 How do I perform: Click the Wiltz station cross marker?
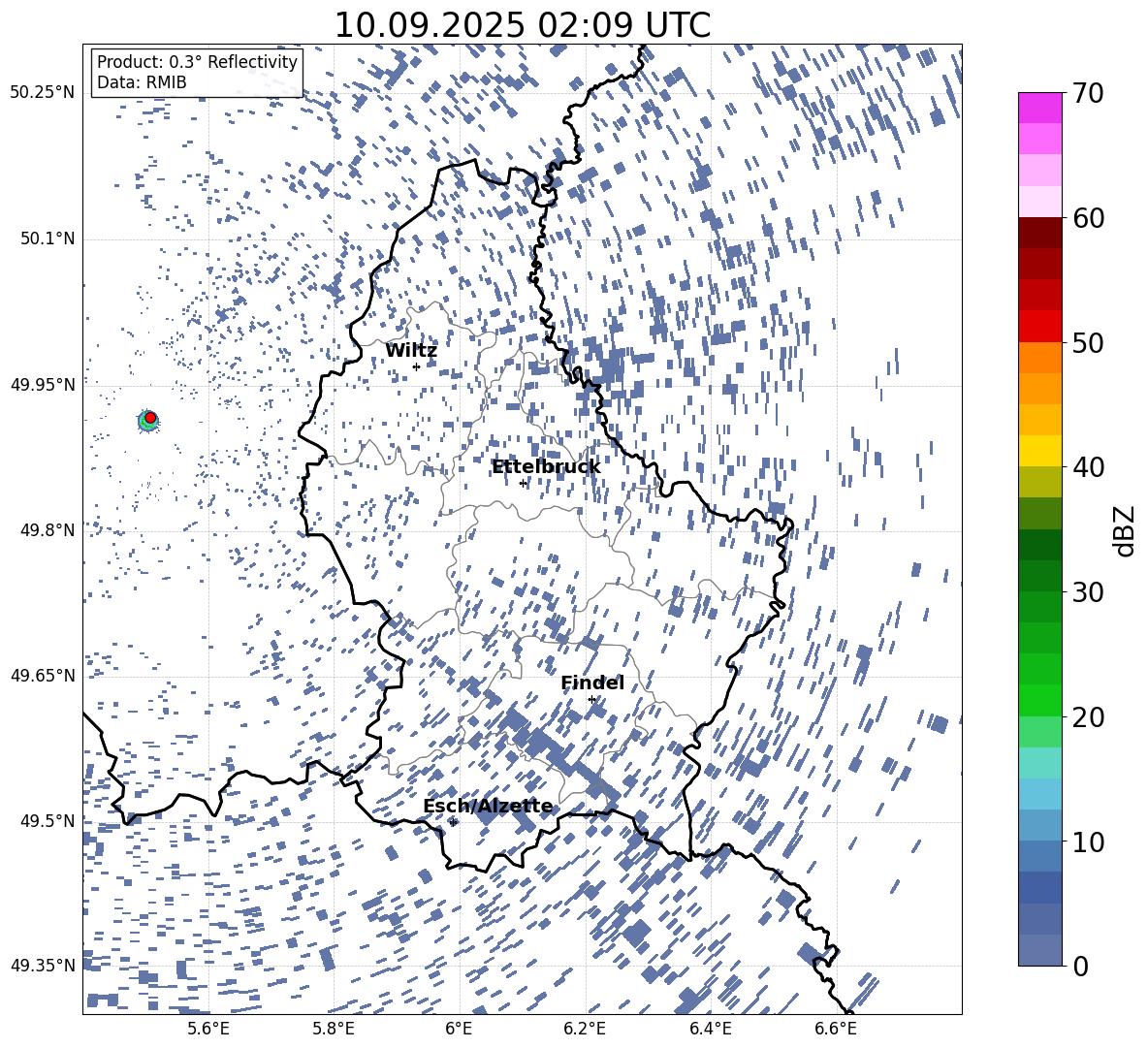(x=416, y=366)
